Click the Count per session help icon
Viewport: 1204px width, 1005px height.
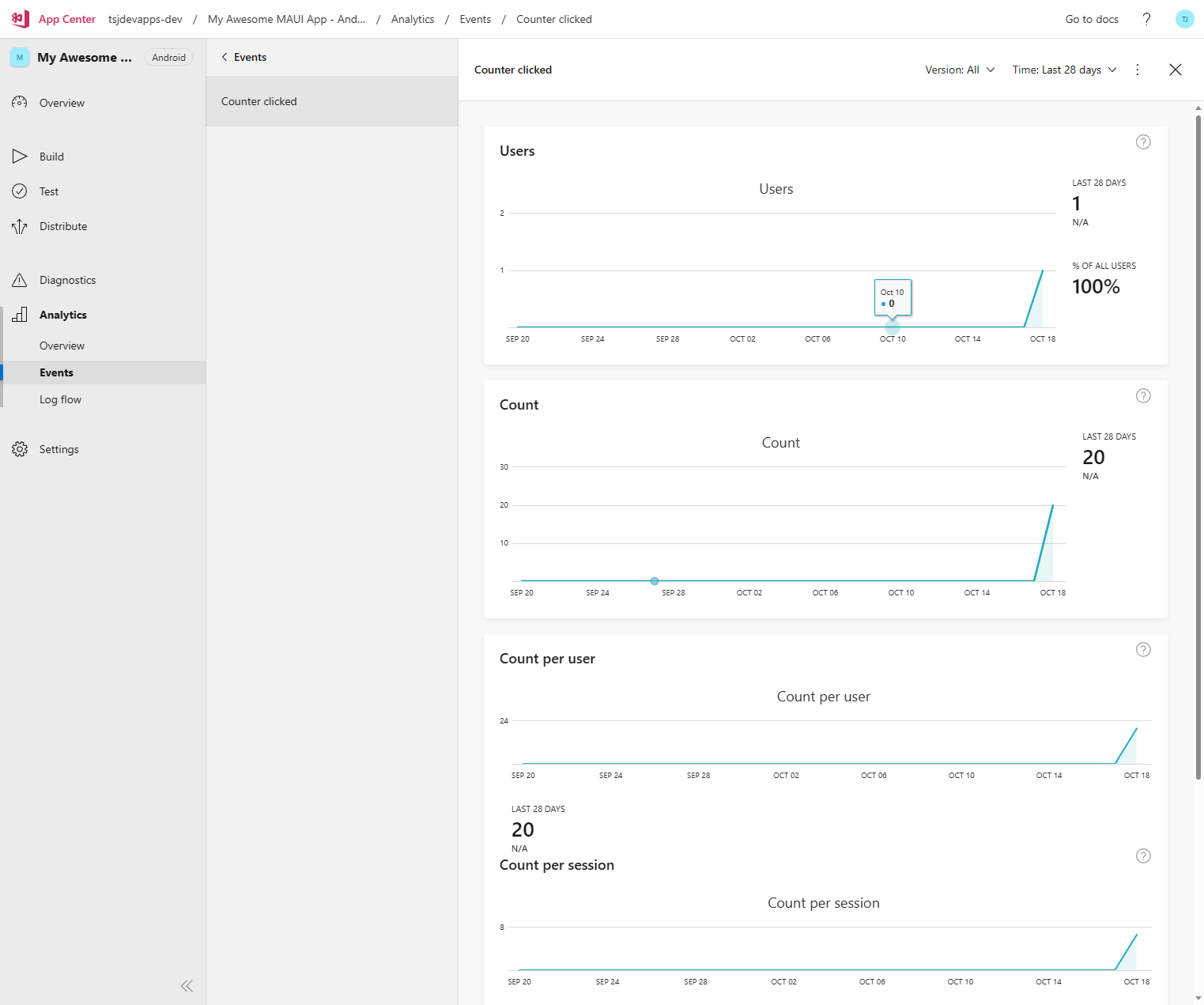pyautogui.click(x=1143, y=856)
